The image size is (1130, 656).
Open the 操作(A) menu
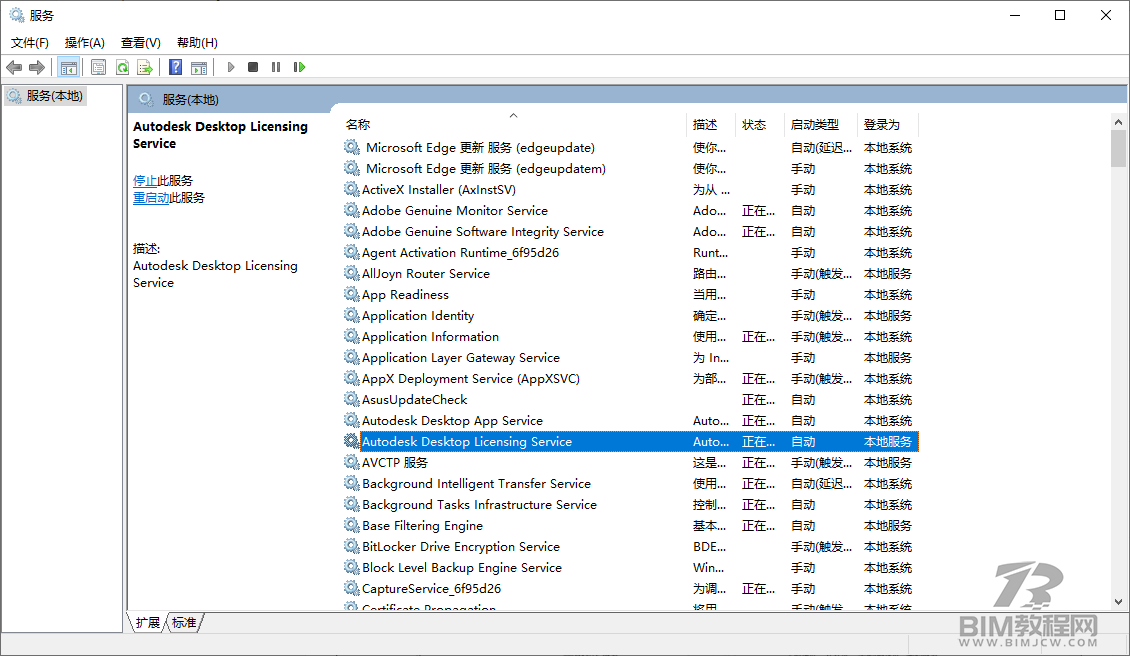point(84,43)
